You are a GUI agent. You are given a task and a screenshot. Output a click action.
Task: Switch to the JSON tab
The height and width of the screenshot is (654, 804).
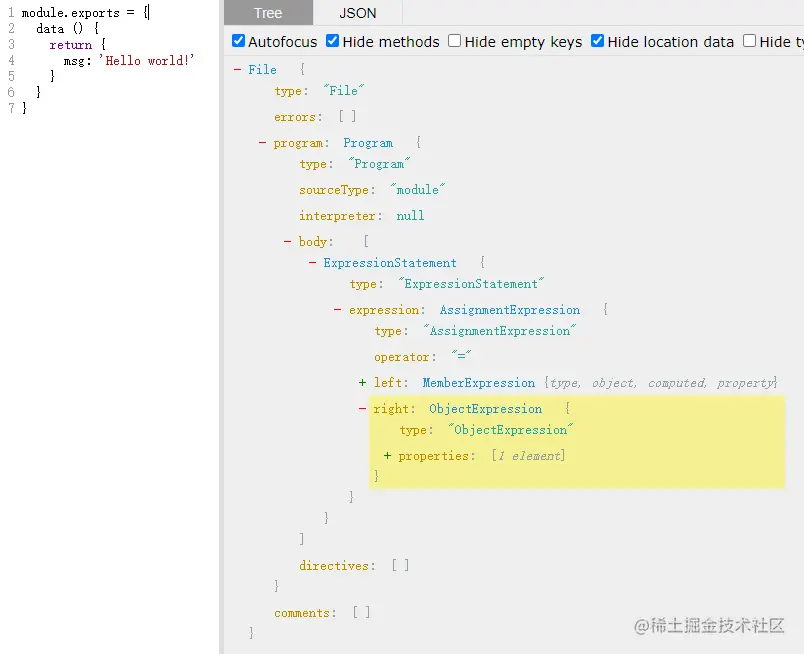click(357, 13)
